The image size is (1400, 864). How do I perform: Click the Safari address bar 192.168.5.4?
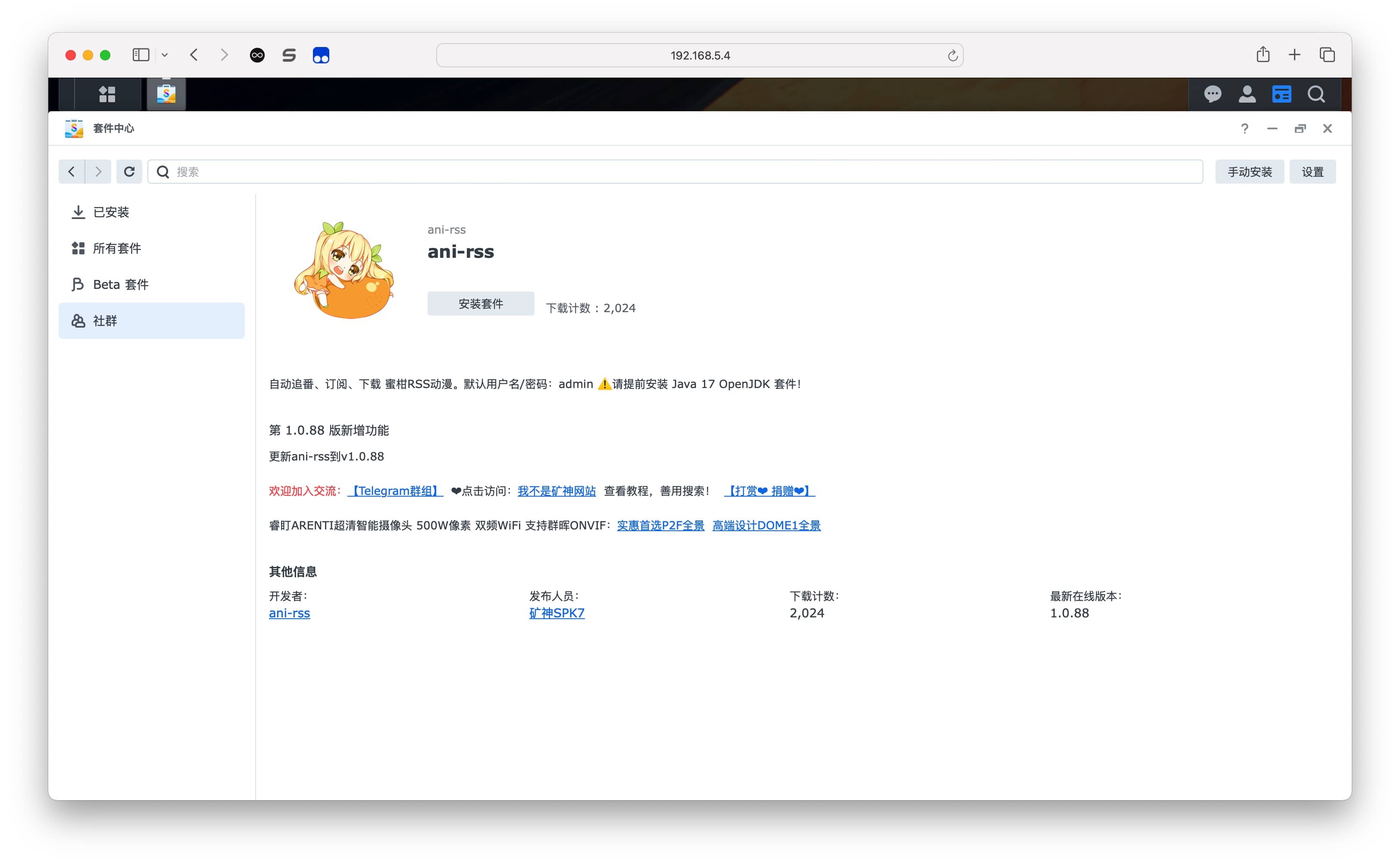coord(700,56)
